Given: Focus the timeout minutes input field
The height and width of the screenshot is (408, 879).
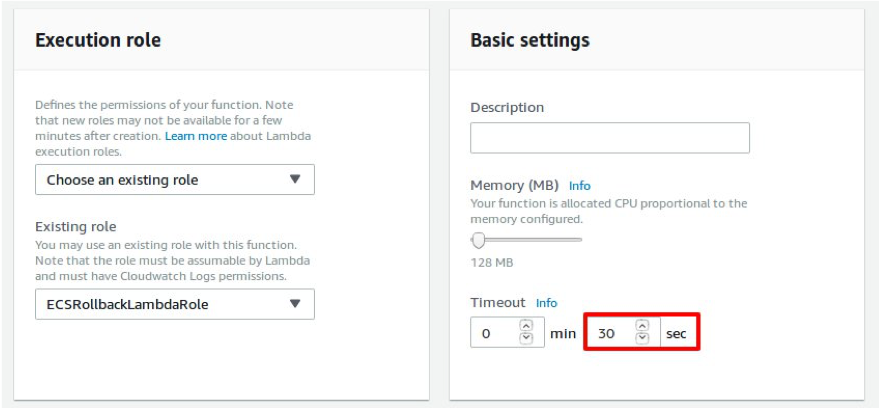Looking at the screenshot, I should (507, 332).
